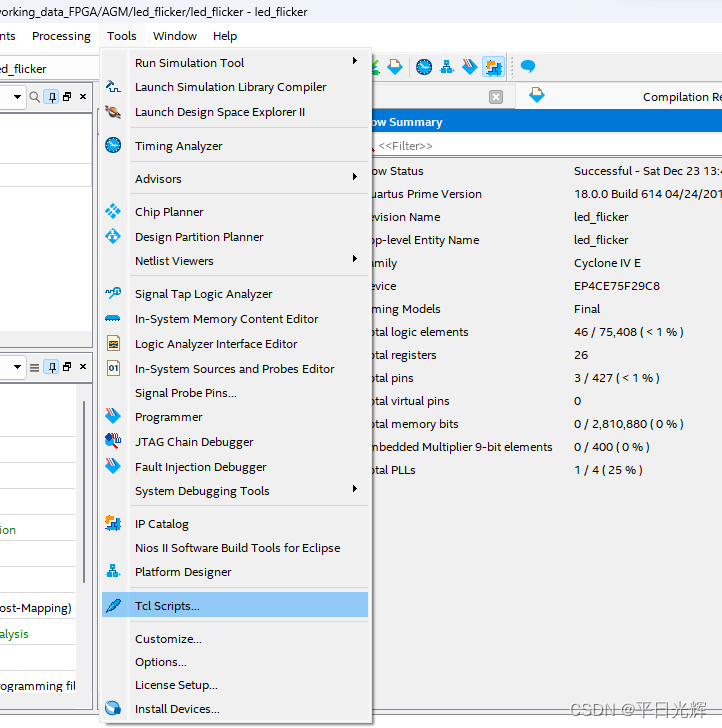Open Netlist Viewers submenu

tap(235, 261)
